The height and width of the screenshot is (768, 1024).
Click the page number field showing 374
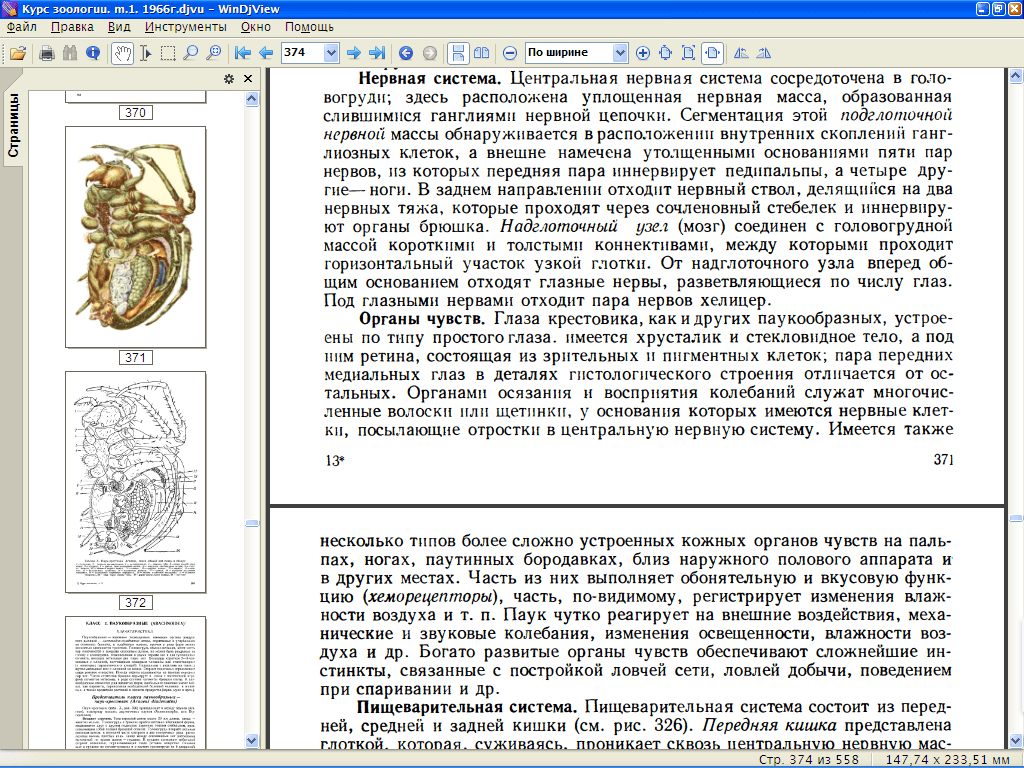303,53
